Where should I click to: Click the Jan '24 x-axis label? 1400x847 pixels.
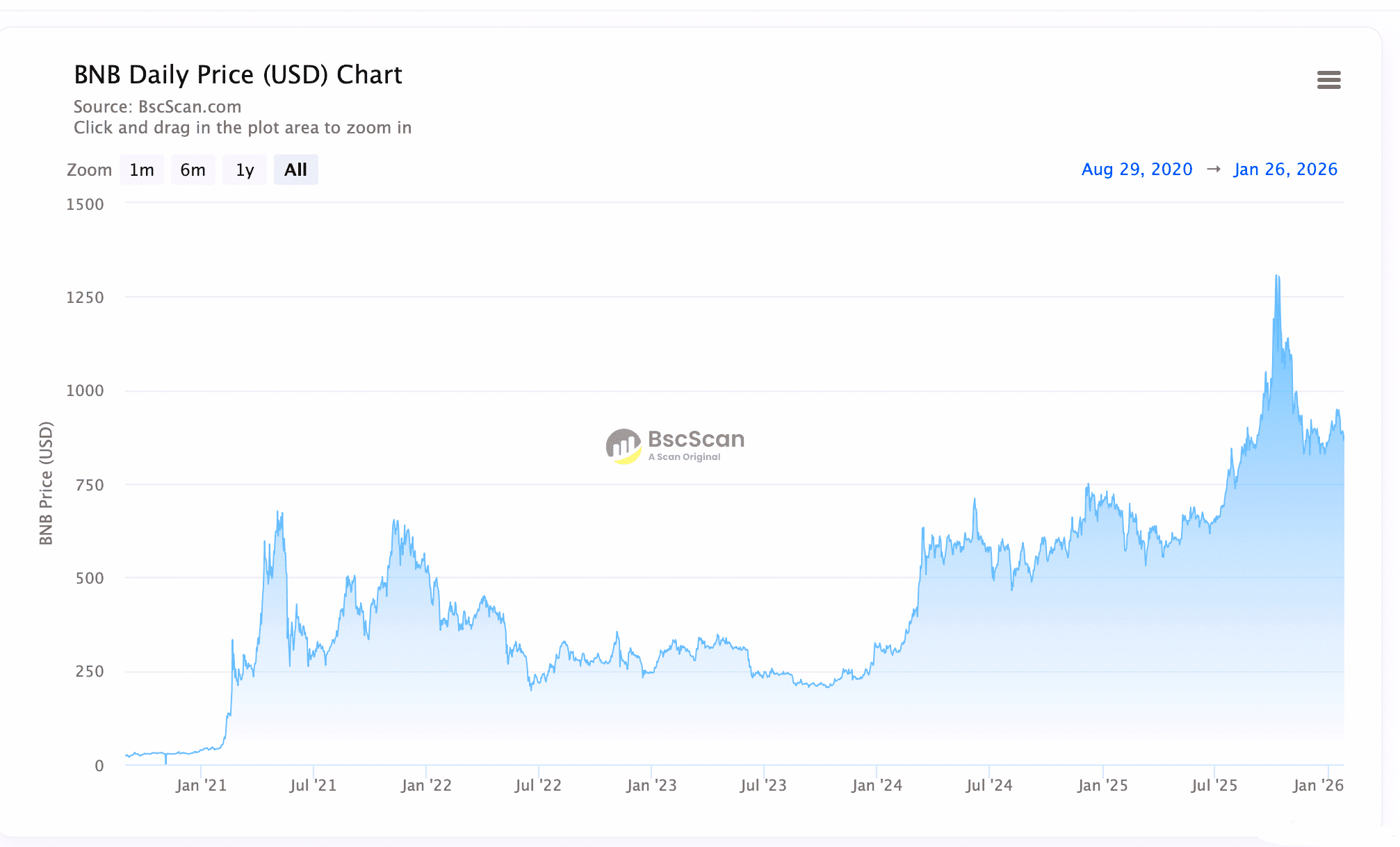point(877,786)
